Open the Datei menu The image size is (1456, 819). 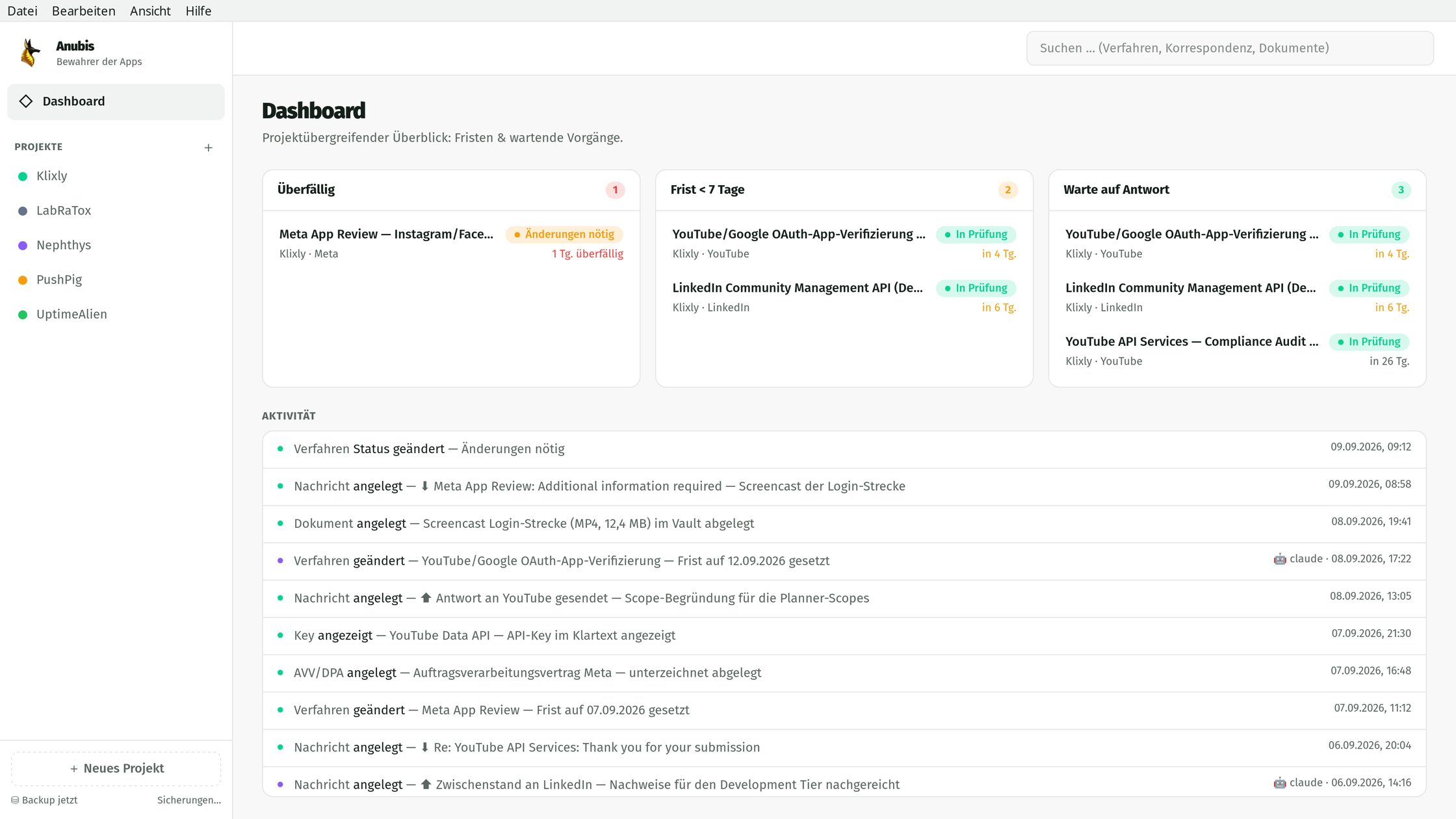click(x=22, y=11)
